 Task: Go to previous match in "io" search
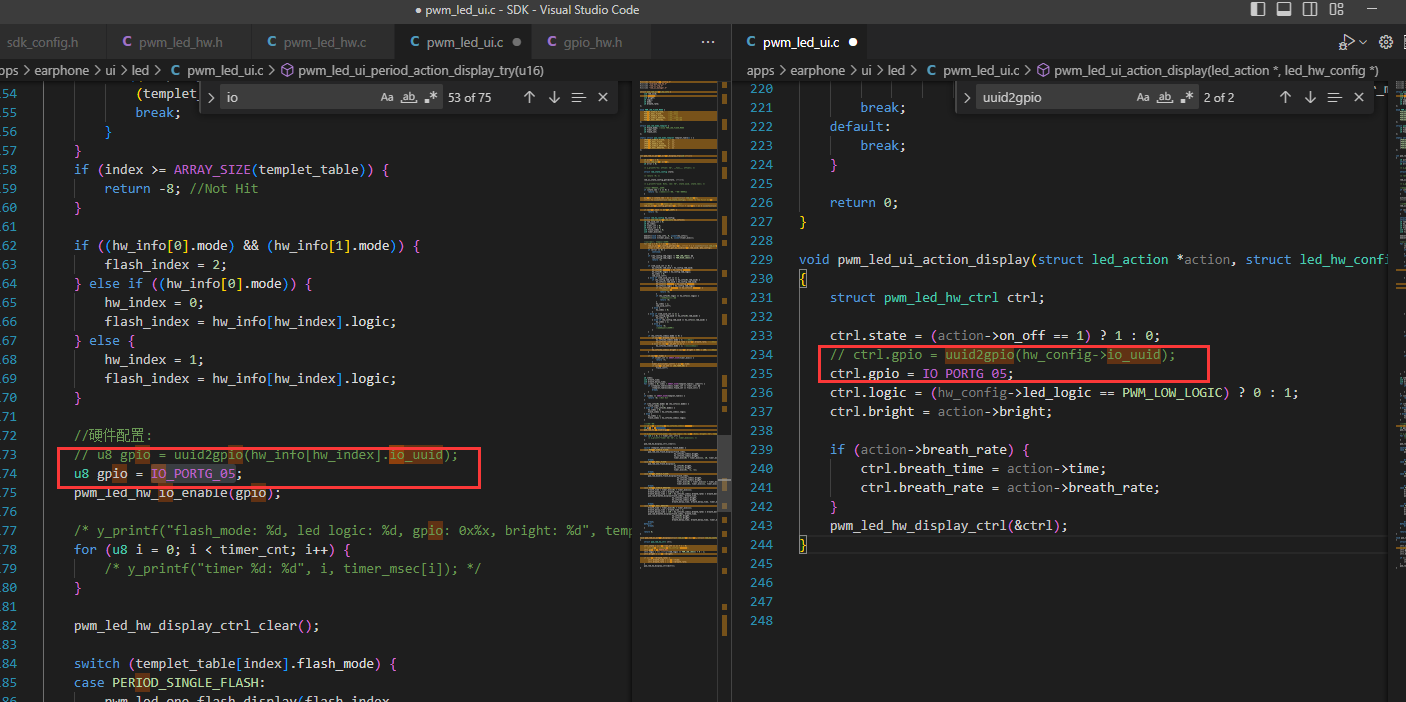point(529,97)
